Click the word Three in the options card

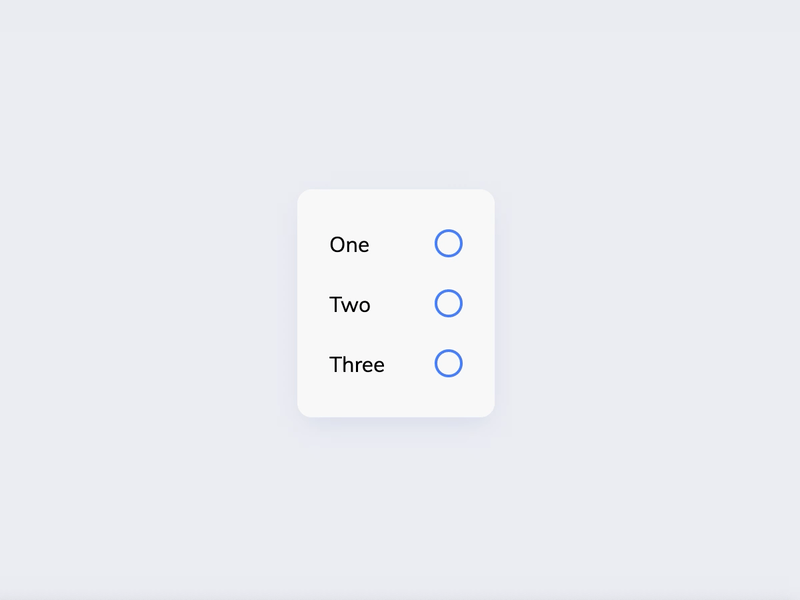(357, 365)
